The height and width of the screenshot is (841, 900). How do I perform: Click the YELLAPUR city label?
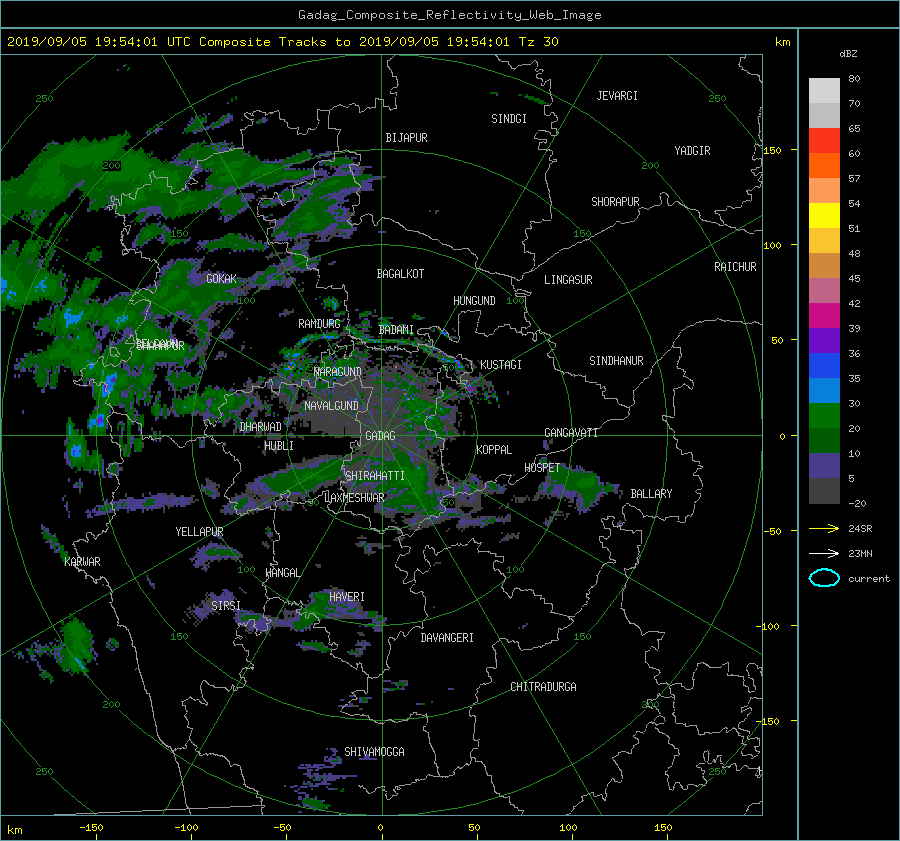199,532
